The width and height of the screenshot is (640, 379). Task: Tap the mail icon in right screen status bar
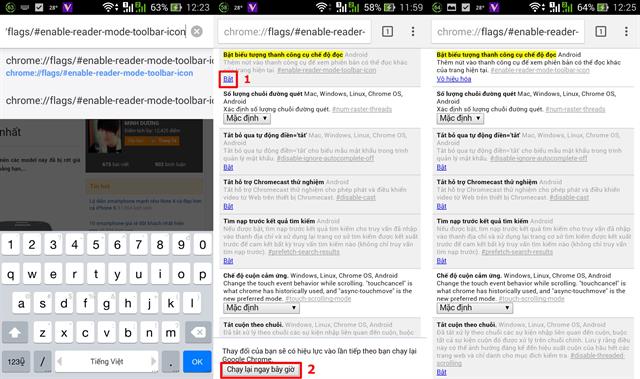451,7
